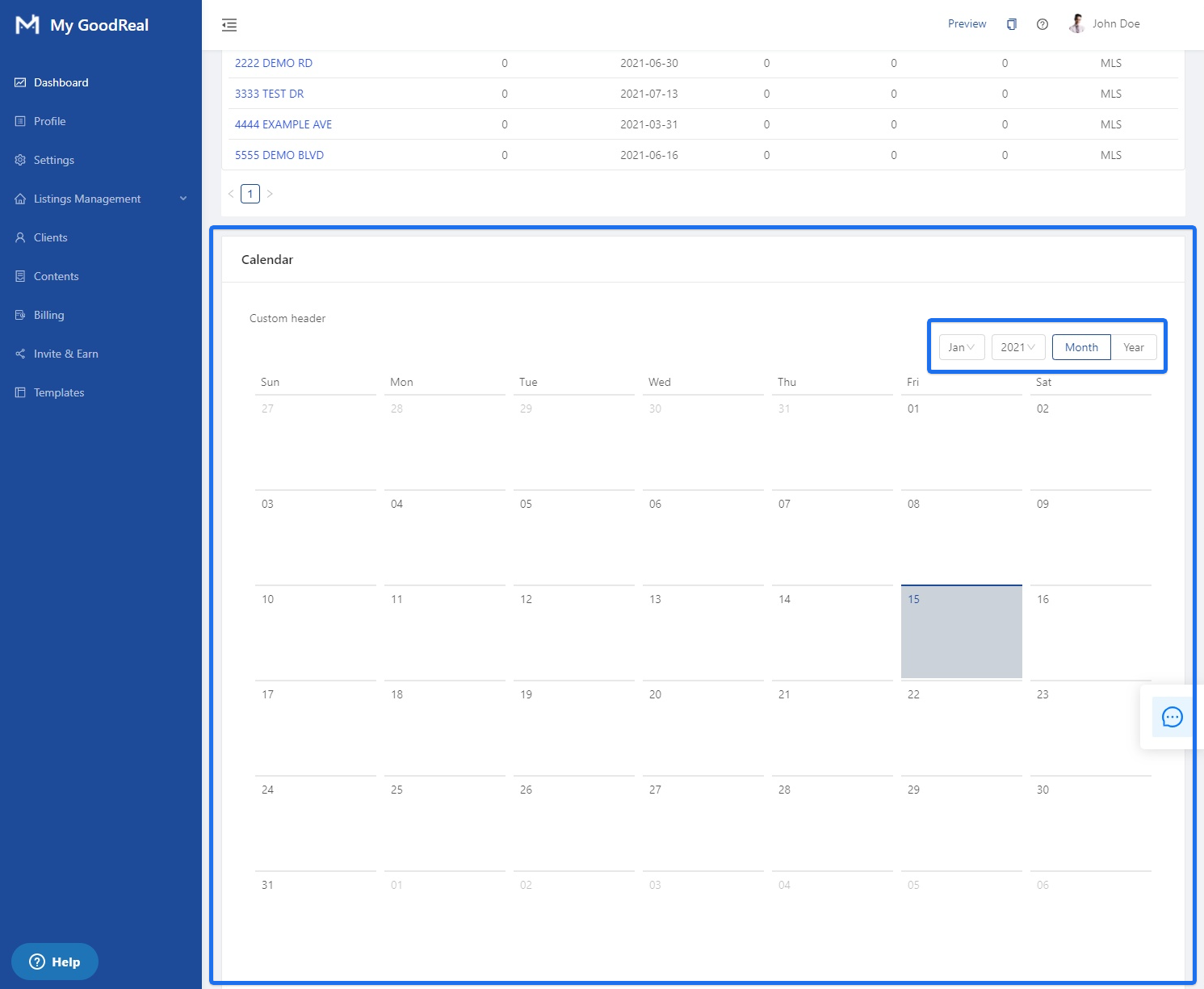Click the copy-to-clipboard icon near Preview

click(1011, 24)
